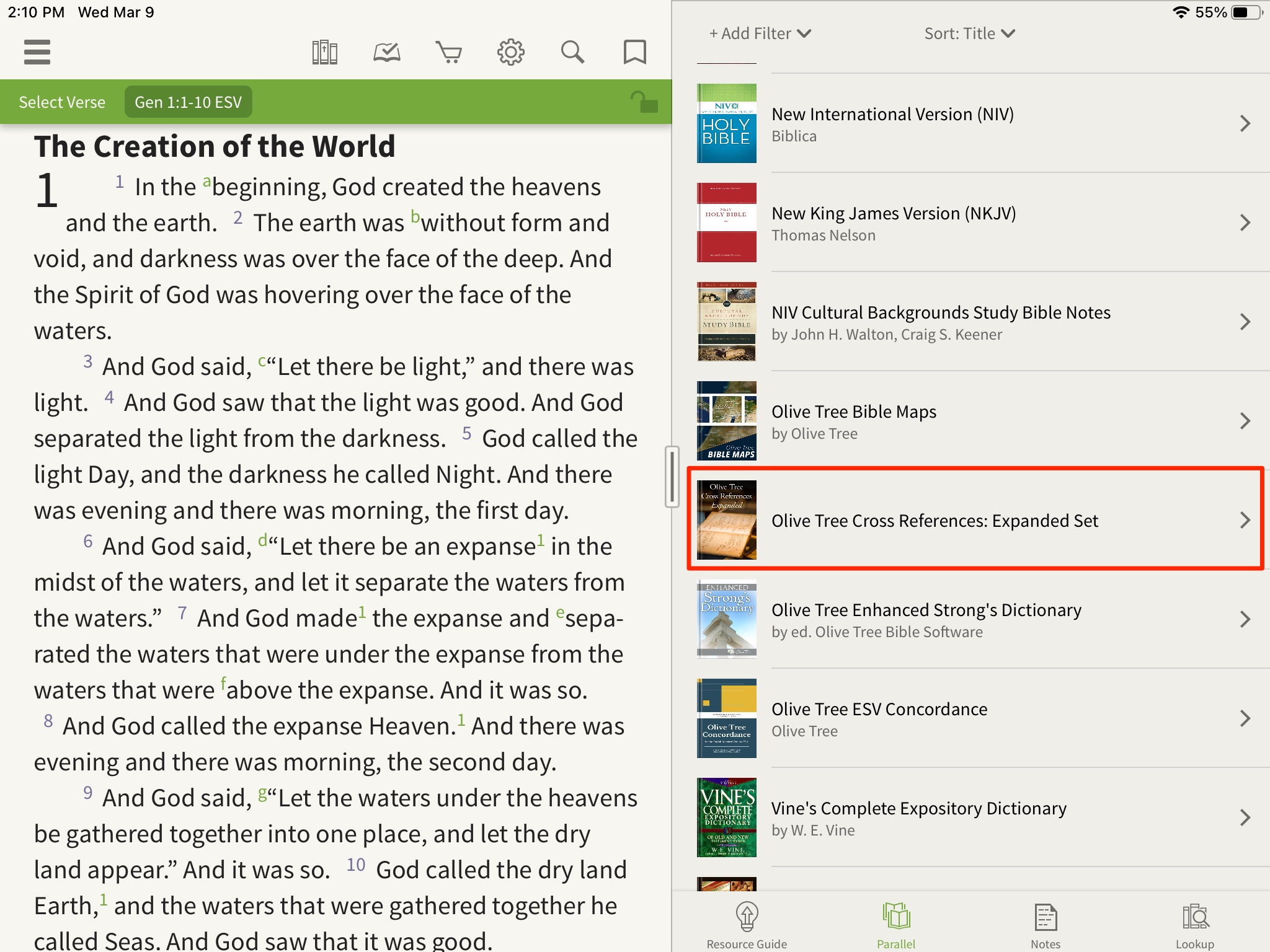Open the reading plans icon
1270x952 pixels.
tap(386, 52)
